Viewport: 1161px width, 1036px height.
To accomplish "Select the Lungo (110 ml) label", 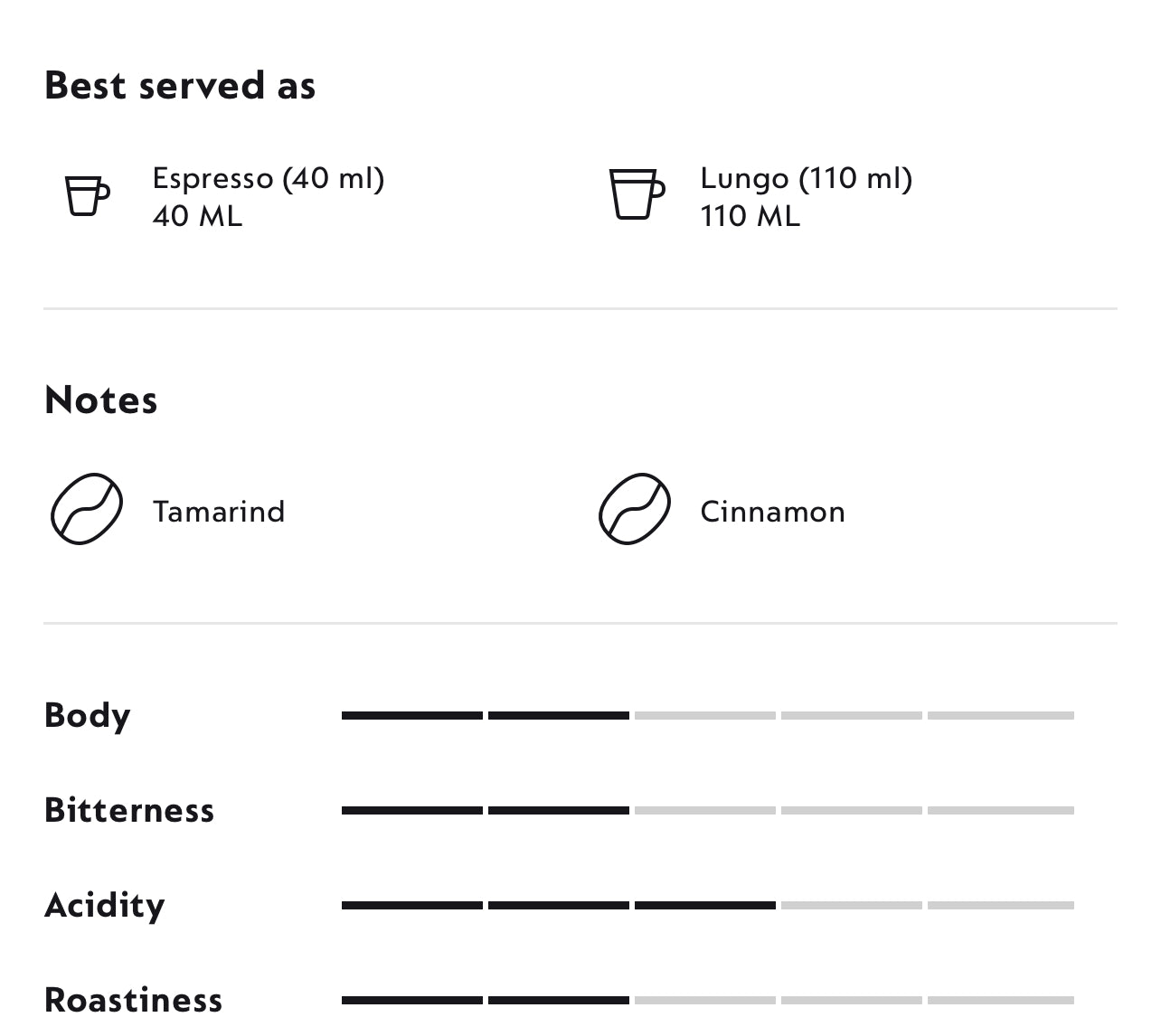I will (806, 178).
